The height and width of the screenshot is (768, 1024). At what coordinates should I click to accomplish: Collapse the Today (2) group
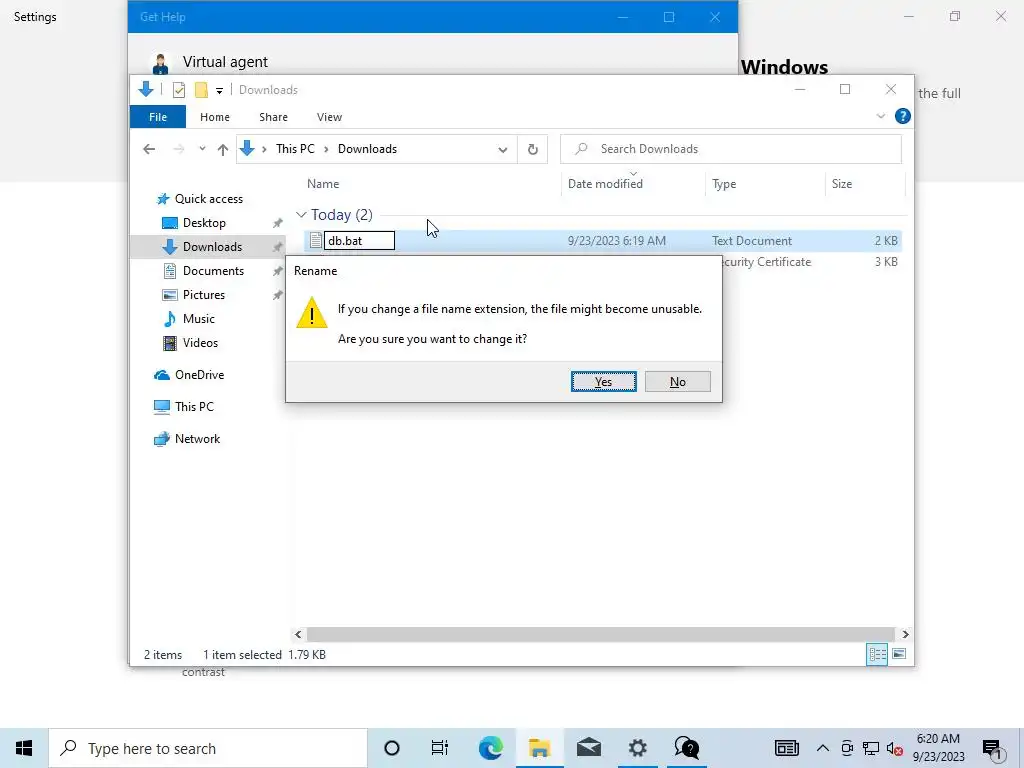click(x=300, y=214)
